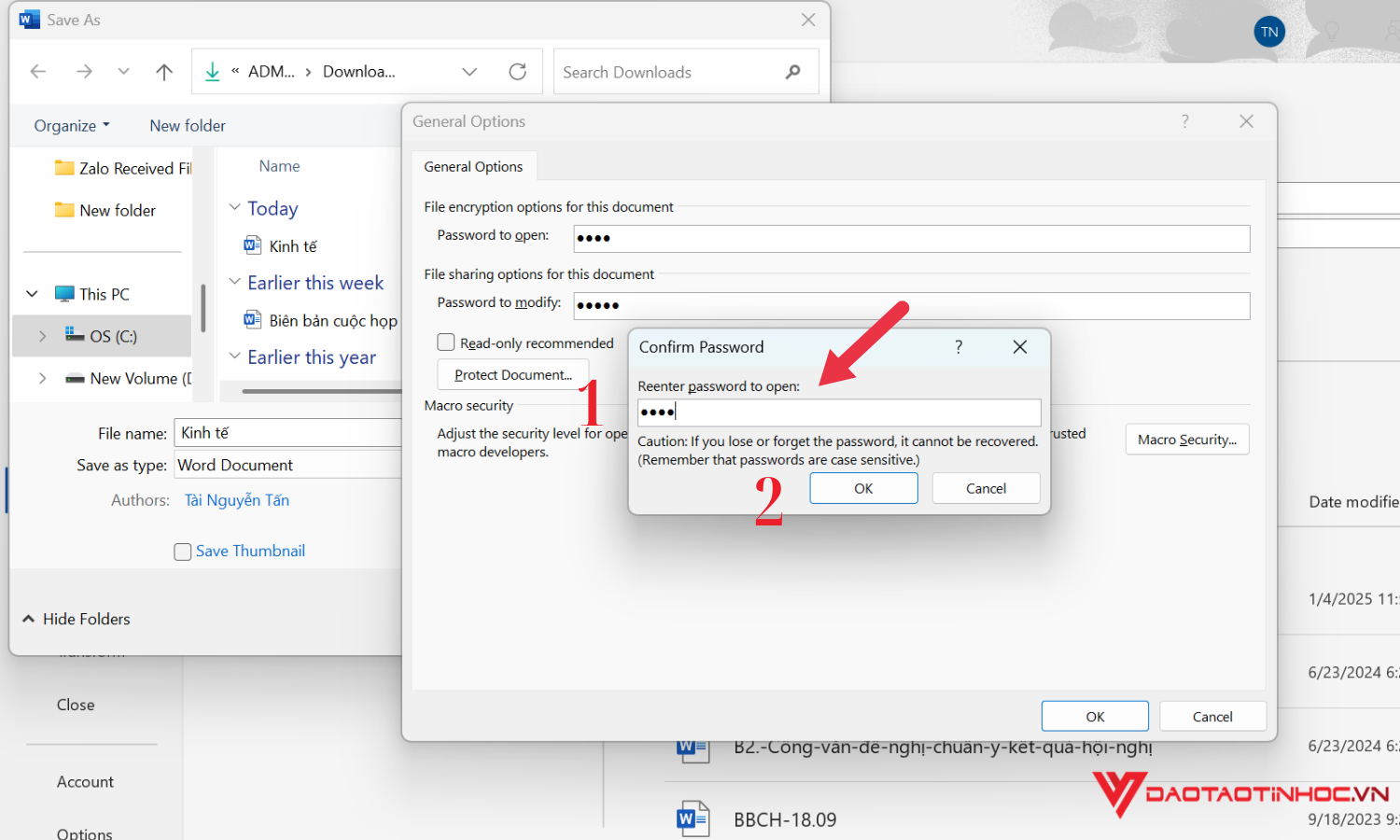Select the Zalo Received Files folder

123,168
